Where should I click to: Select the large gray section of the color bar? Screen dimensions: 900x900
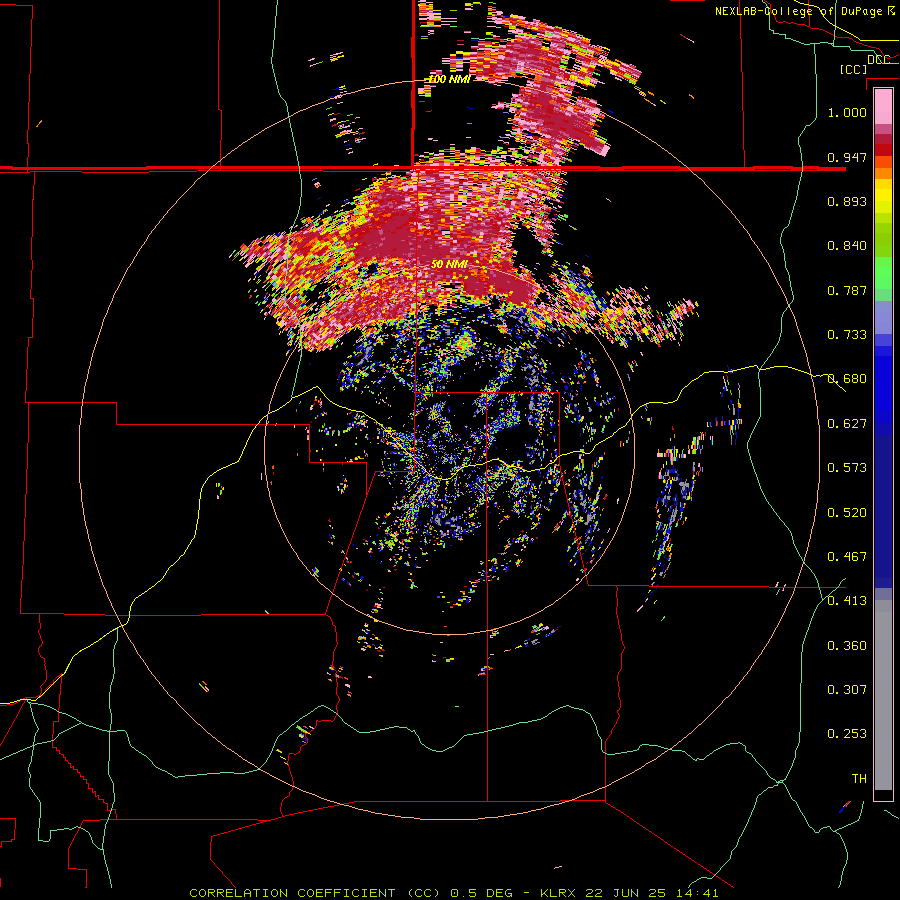click(x=883, y=695)
